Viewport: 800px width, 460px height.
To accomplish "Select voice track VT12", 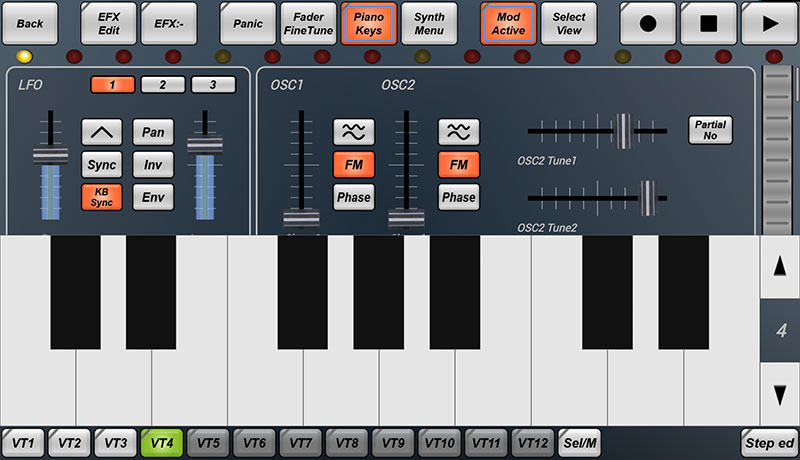I will point(533,443).
